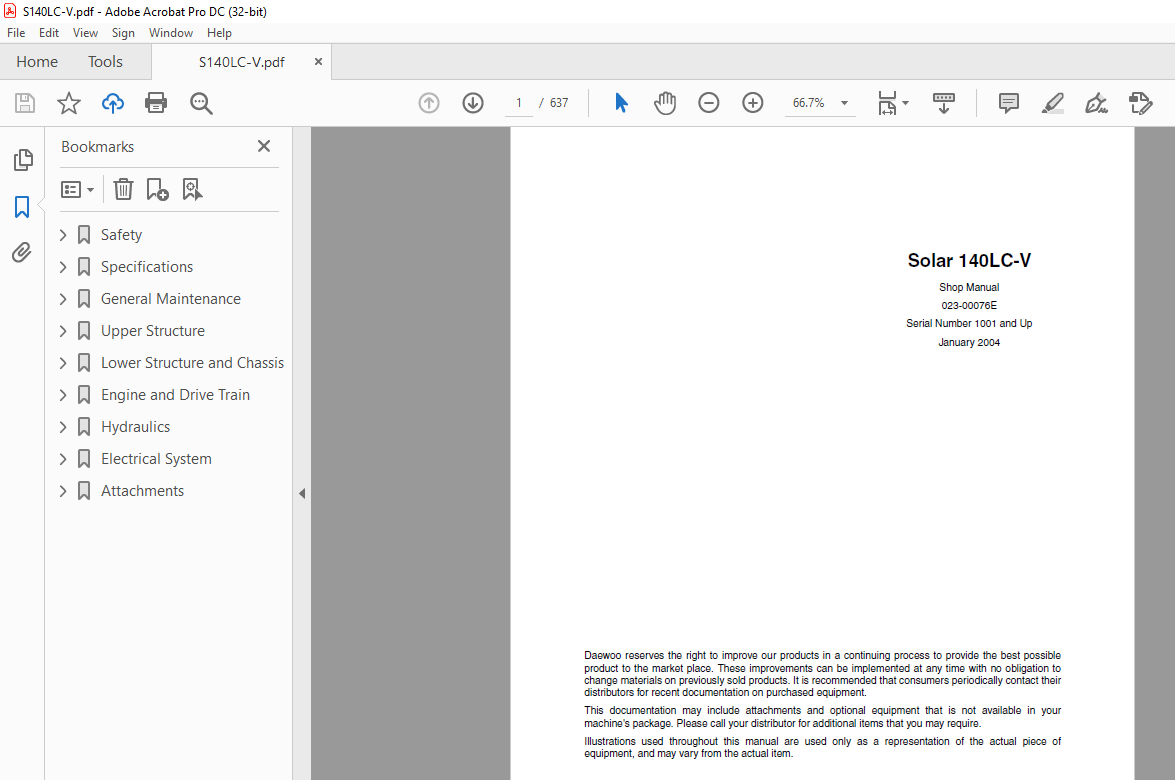This screenshot has height=780, width=1175.
Task: Select the S140LC-V.pdf document tab
Action: click(x=241, y=62)
